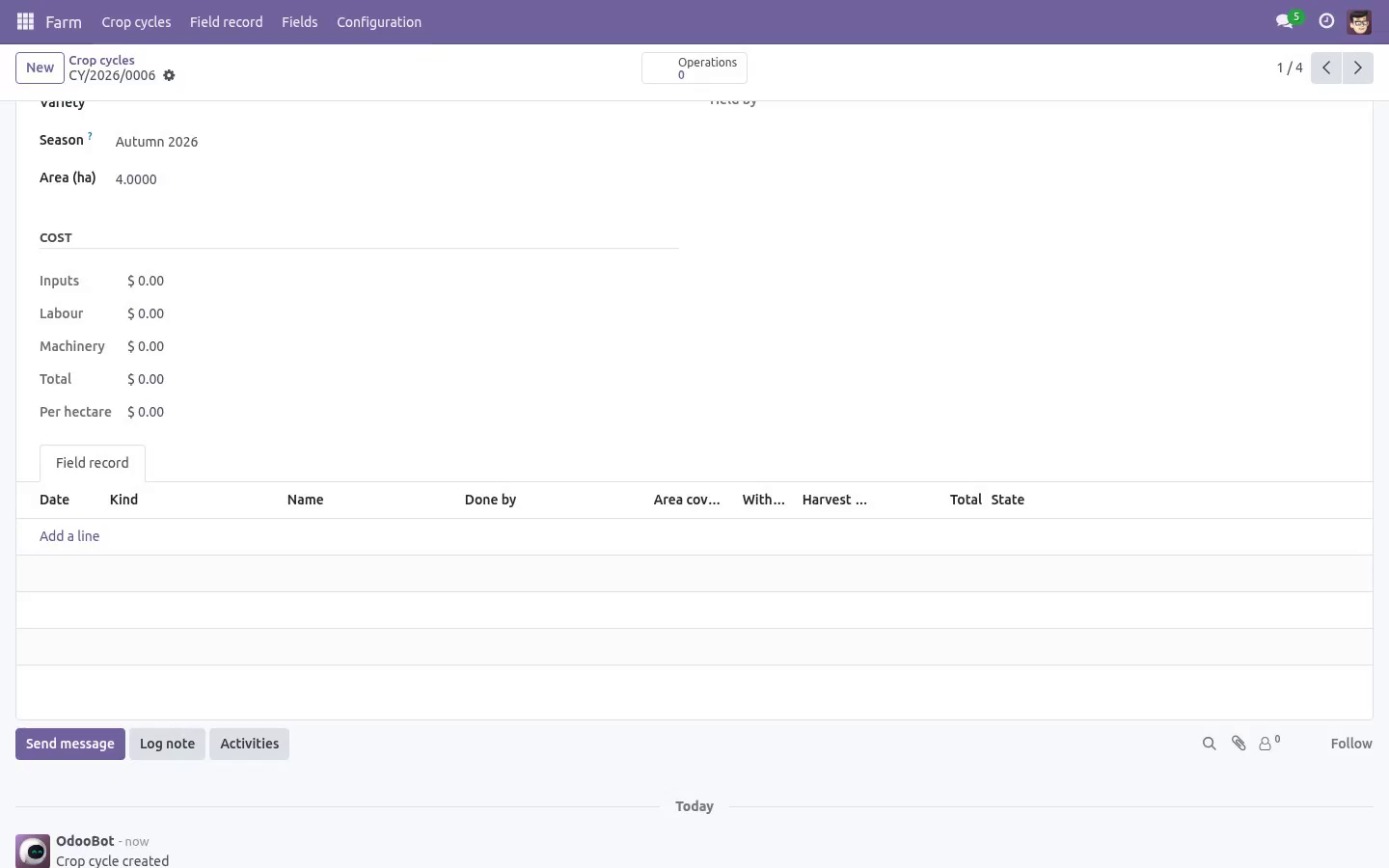
Task: Click the Area (ha) field value 4.0000
Action: click(x=136, y=179)
